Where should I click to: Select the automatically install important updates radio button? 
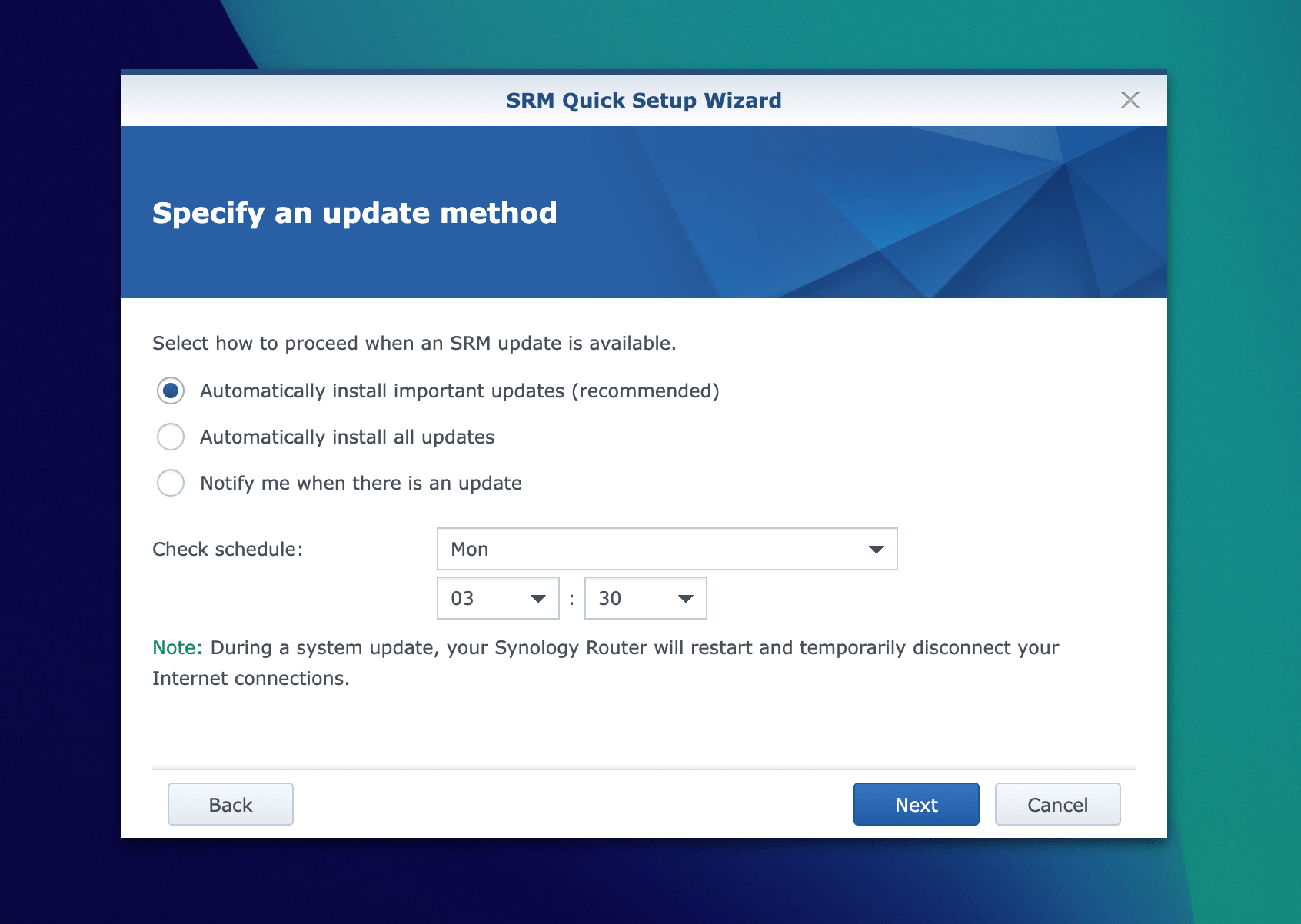coord(171,391)
